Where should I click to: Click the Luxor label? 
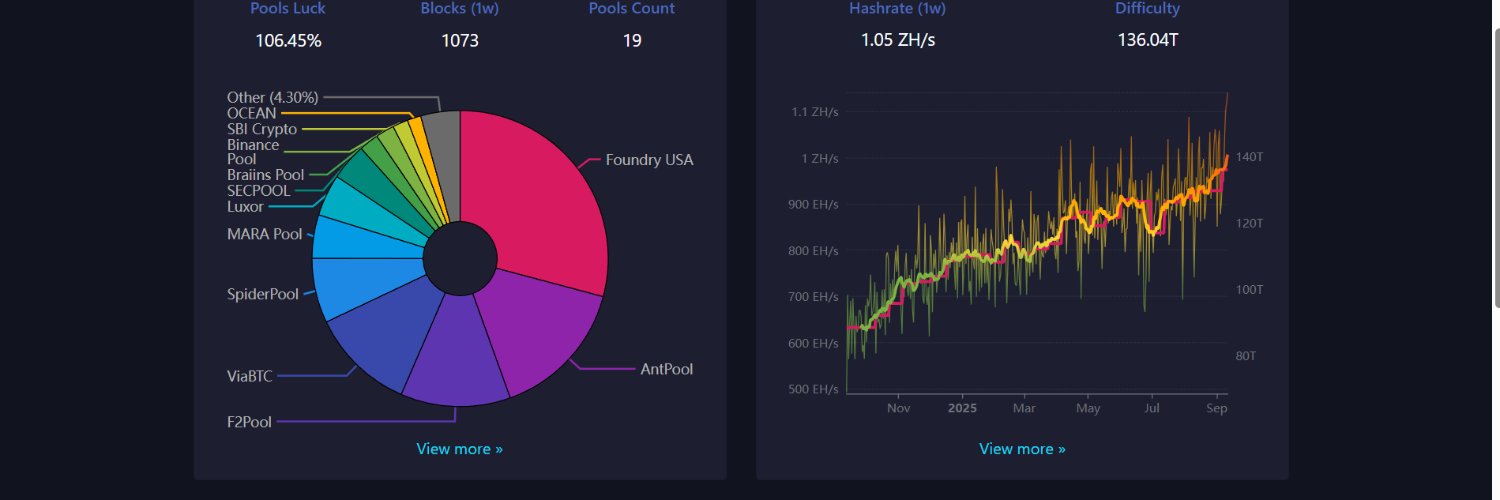245,207
